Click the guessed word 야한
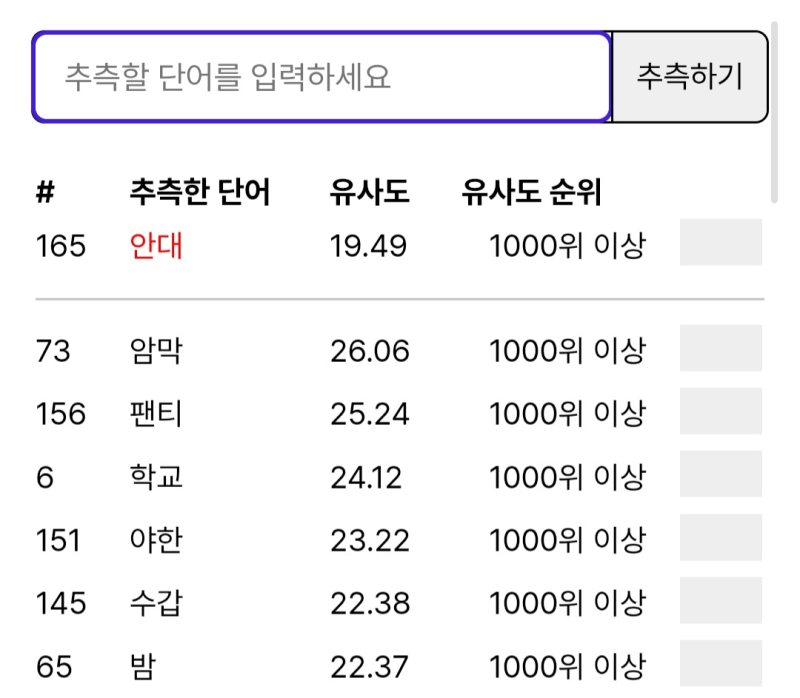Image resolution: width=800 pixels, height=698 pixels. point(156,540)
